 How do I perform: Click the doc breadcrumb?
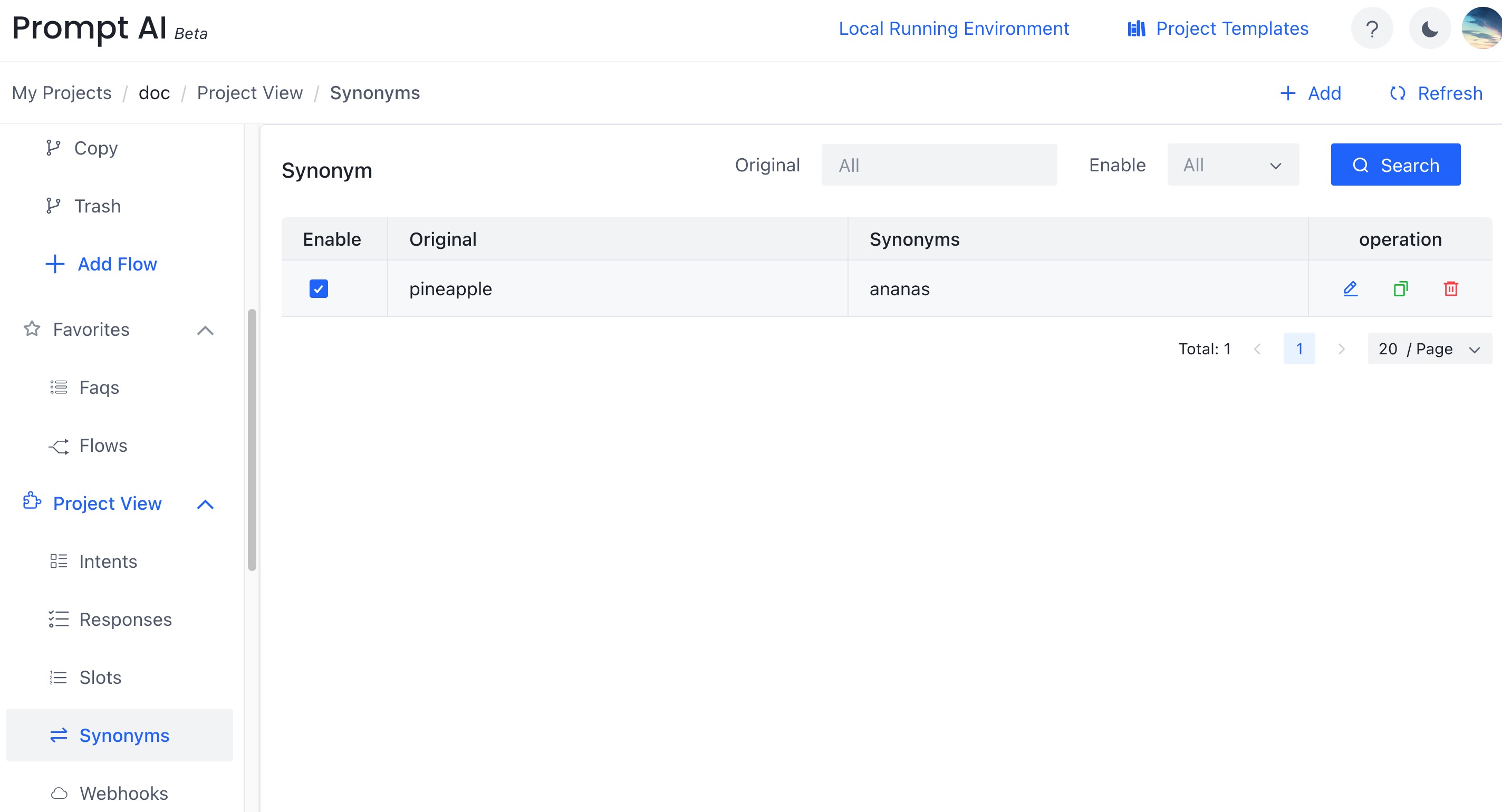click(154, 93)
